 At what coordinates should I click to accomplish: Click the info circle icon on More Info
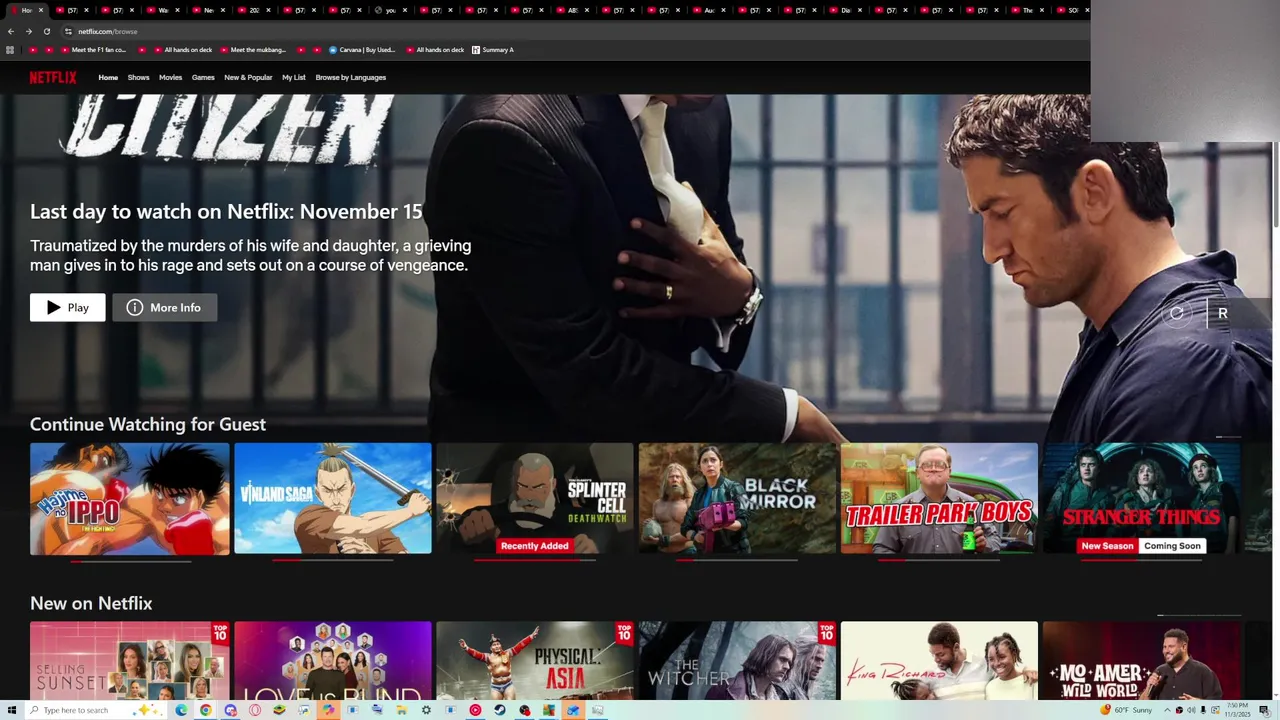pos(135,308)
